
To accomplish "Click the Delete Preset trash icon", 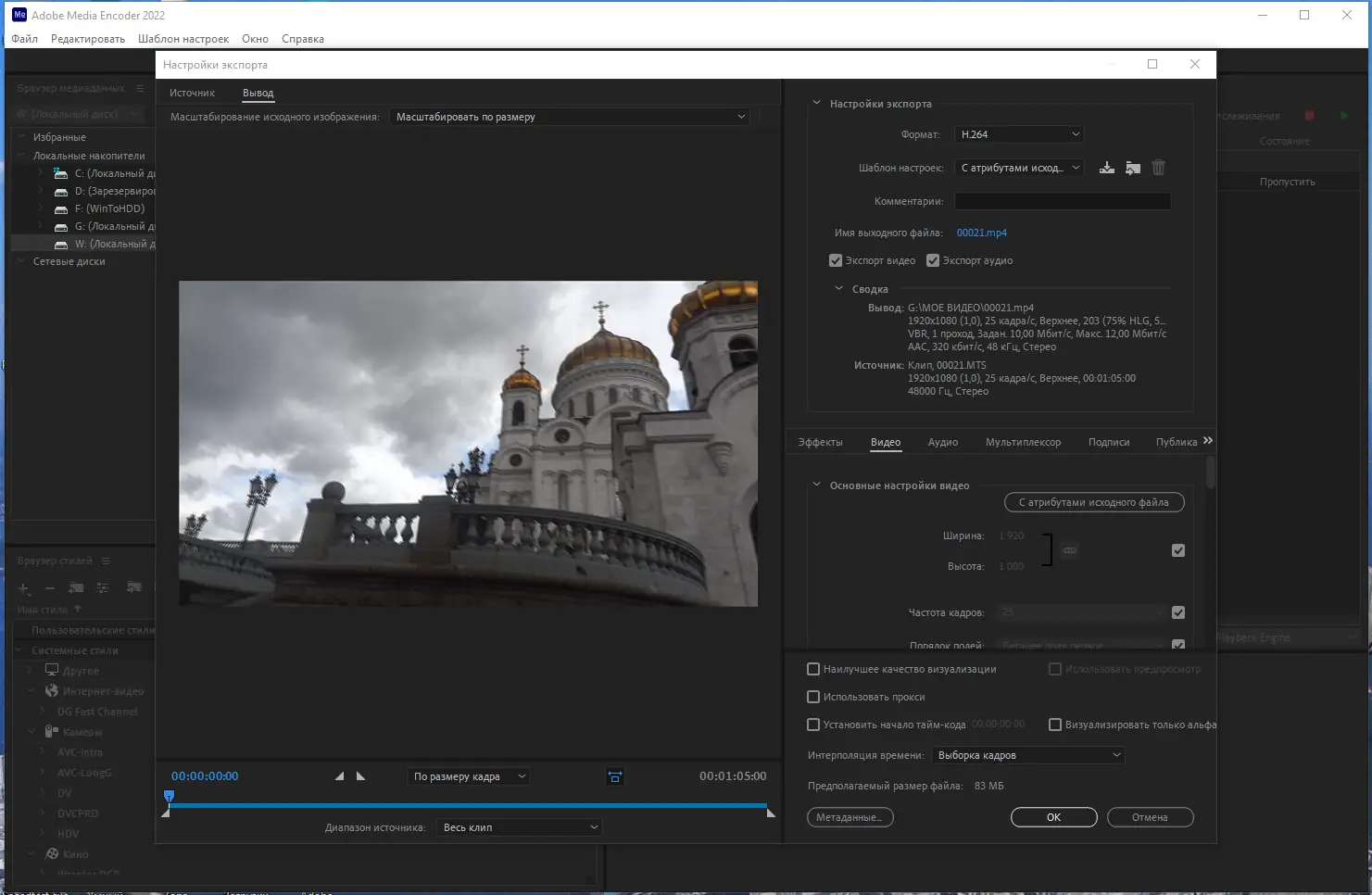I will tap(1158, 168).
